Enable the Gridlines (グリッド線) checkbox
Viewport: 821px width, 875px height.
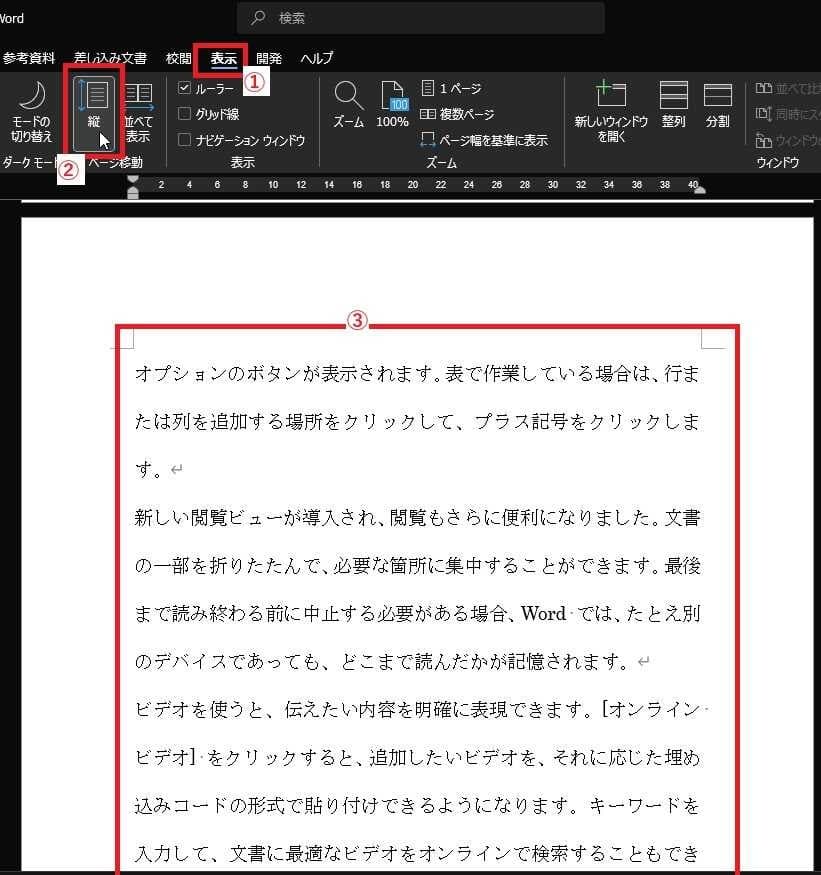[x=184, y=114]
